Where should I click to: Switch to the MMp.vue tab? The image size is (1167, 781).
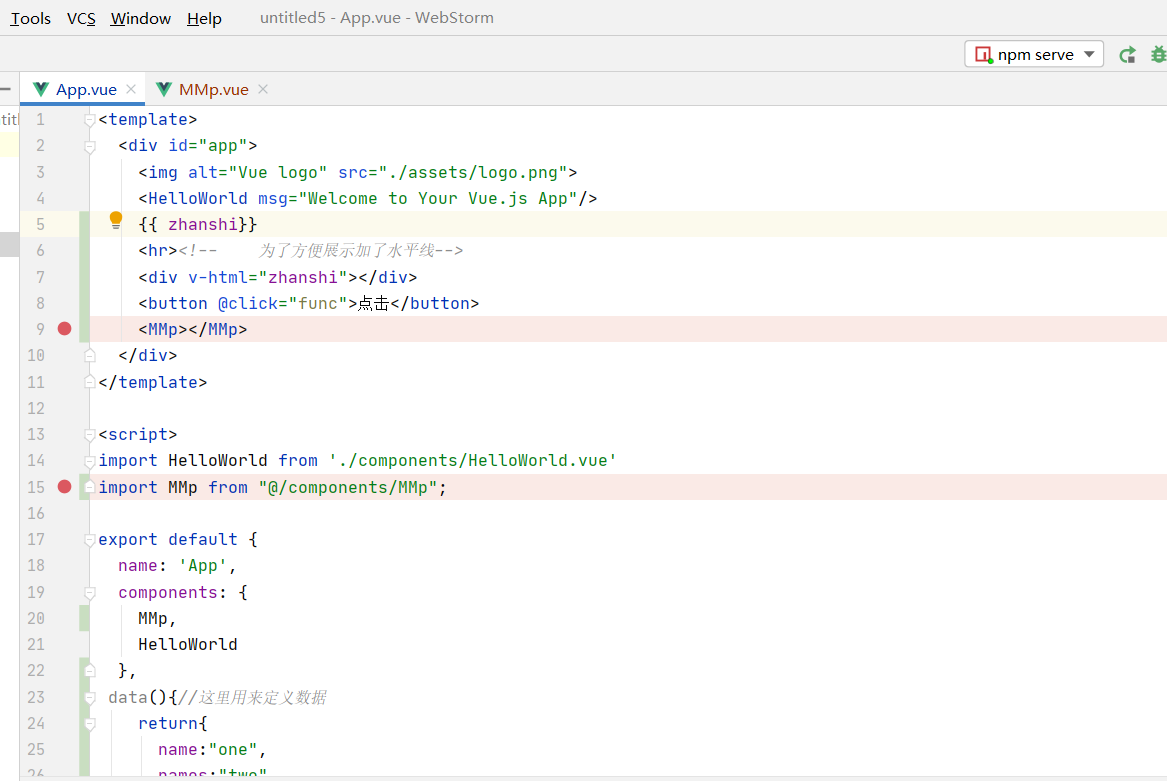(x=213, y=89)
